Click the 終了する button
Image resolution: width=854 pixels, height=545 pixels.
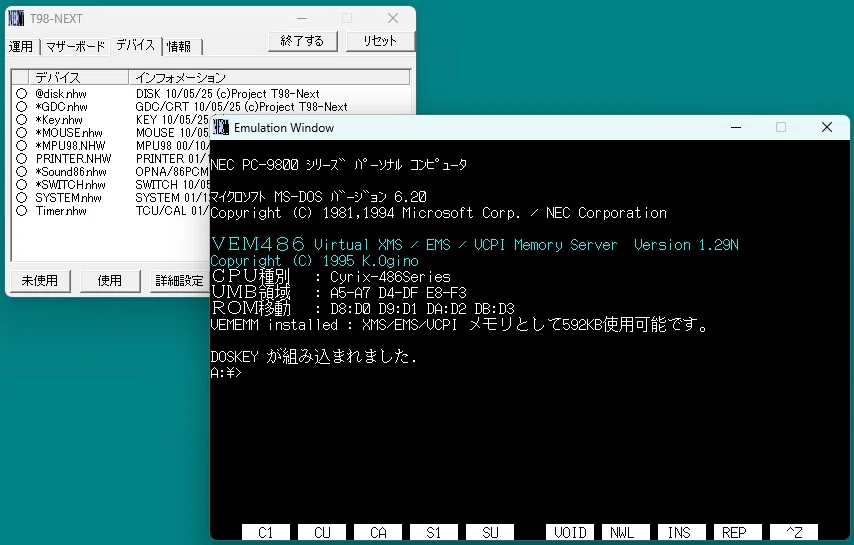(302, 41)
